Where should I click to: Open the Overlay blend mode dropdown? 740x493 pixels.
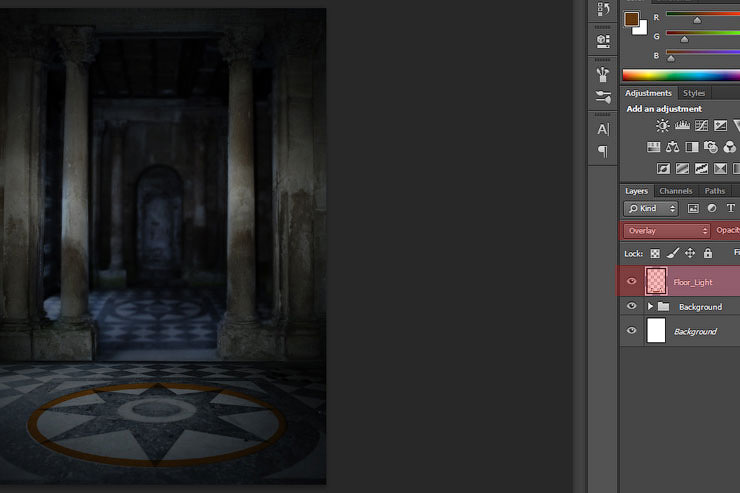tap(666, 231)
